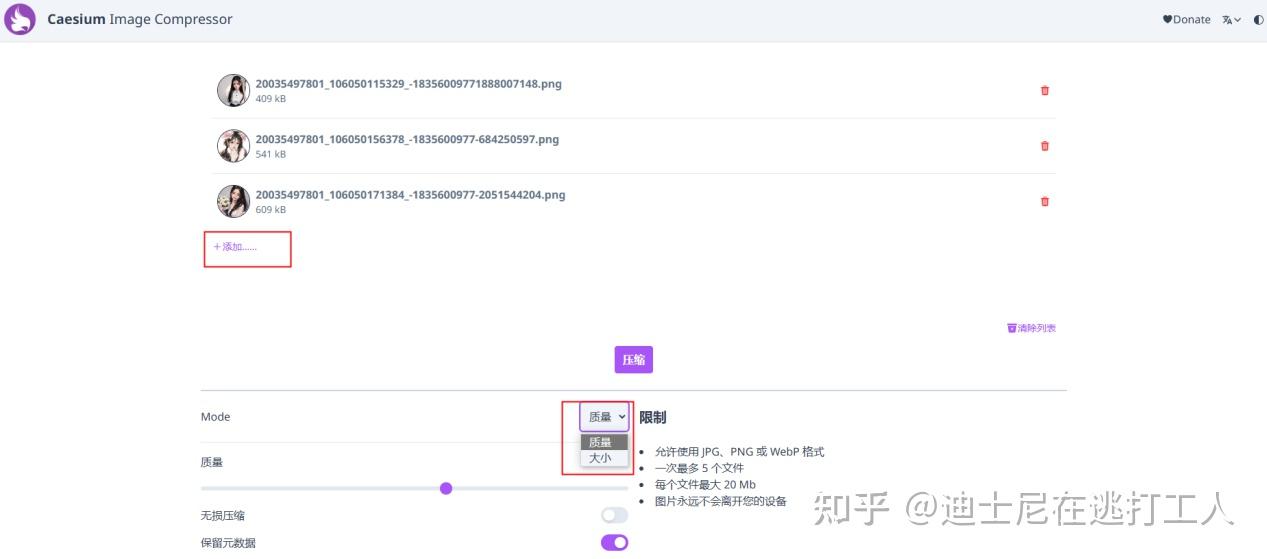This screenshot has height=559, width=1267.
Task: Enable the 无损压缩 lossless toggle
Action: point(614,515)
